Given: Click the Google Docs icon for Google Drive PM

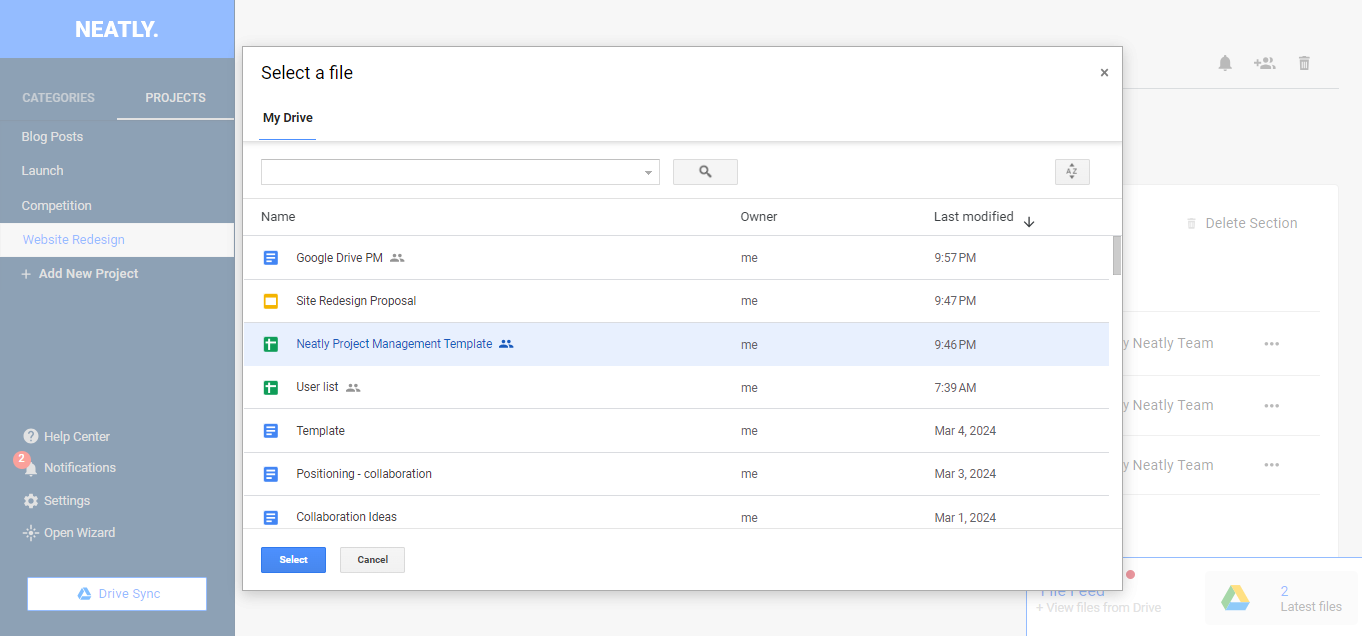Looking at the screenshot, I should tap(270, 258).
